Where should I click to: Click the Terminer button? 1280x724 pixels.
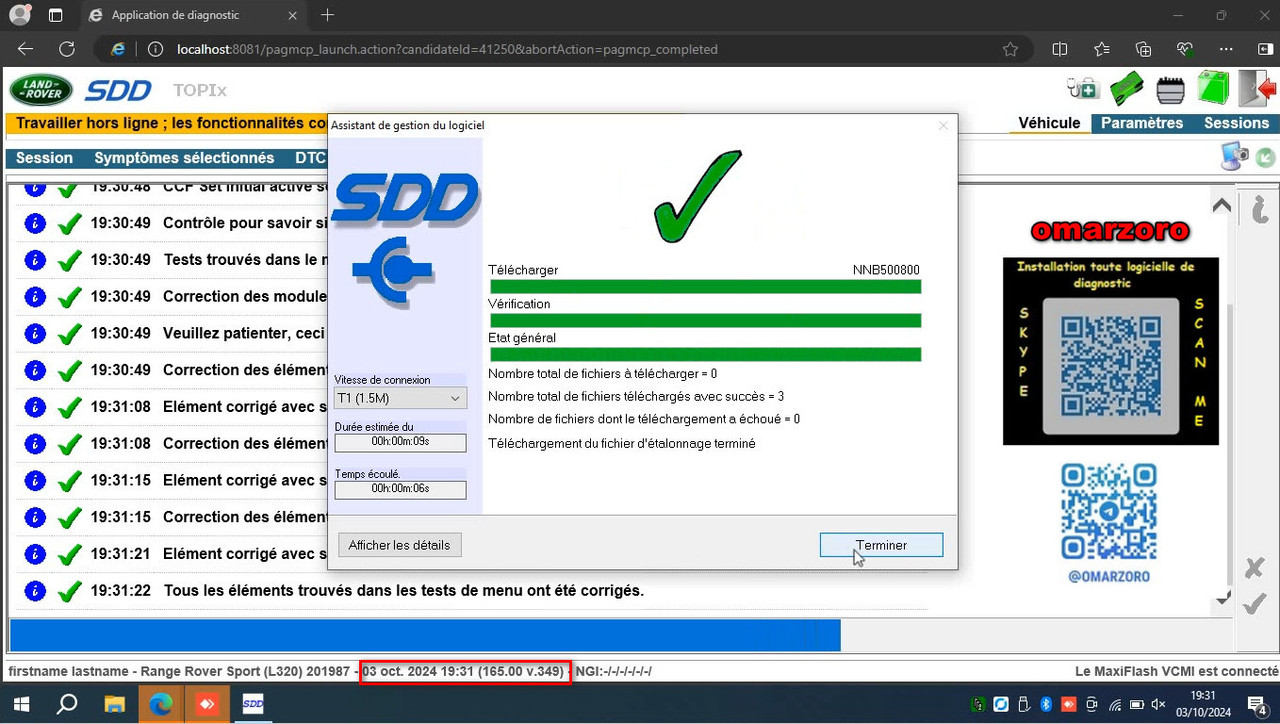(x=881, y=545)
